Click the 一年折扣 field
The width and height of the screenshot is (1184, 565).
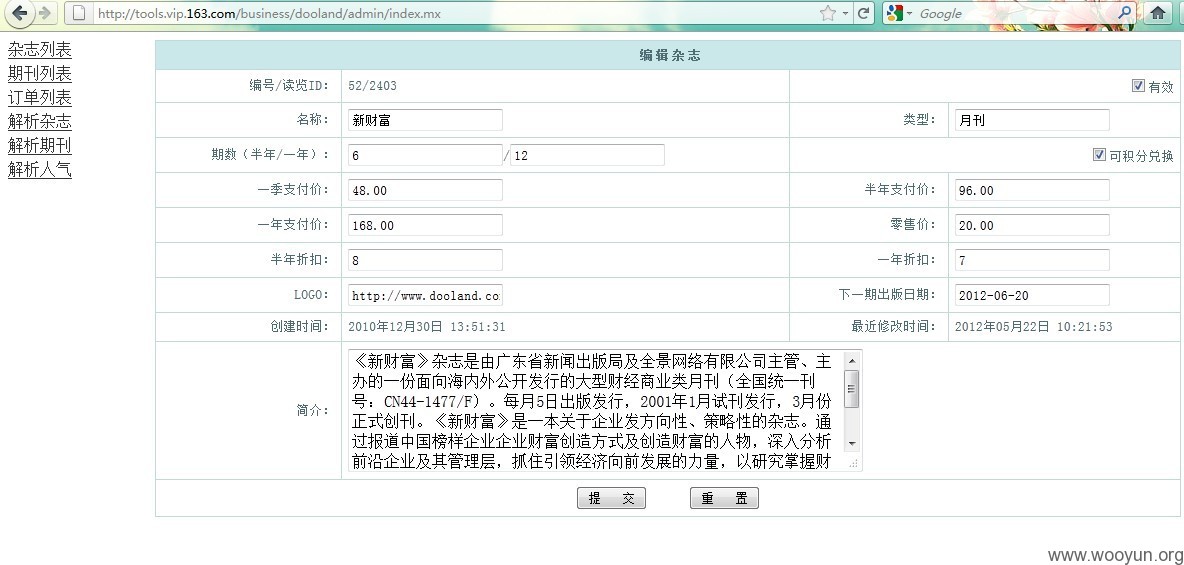point(1032,260)
